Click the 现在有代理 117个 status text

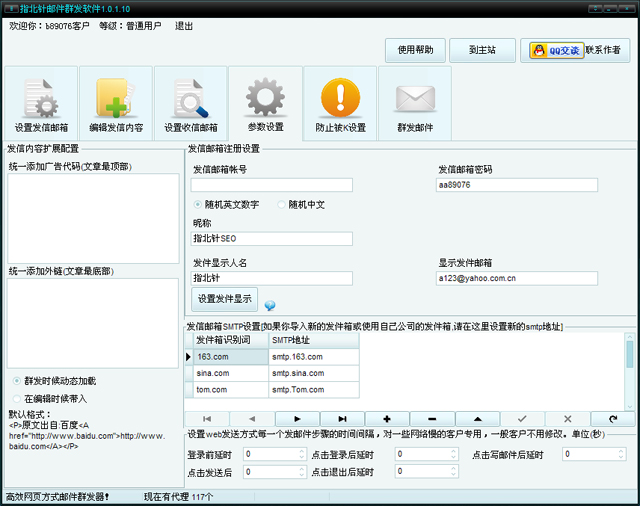[x=178, y=497]
